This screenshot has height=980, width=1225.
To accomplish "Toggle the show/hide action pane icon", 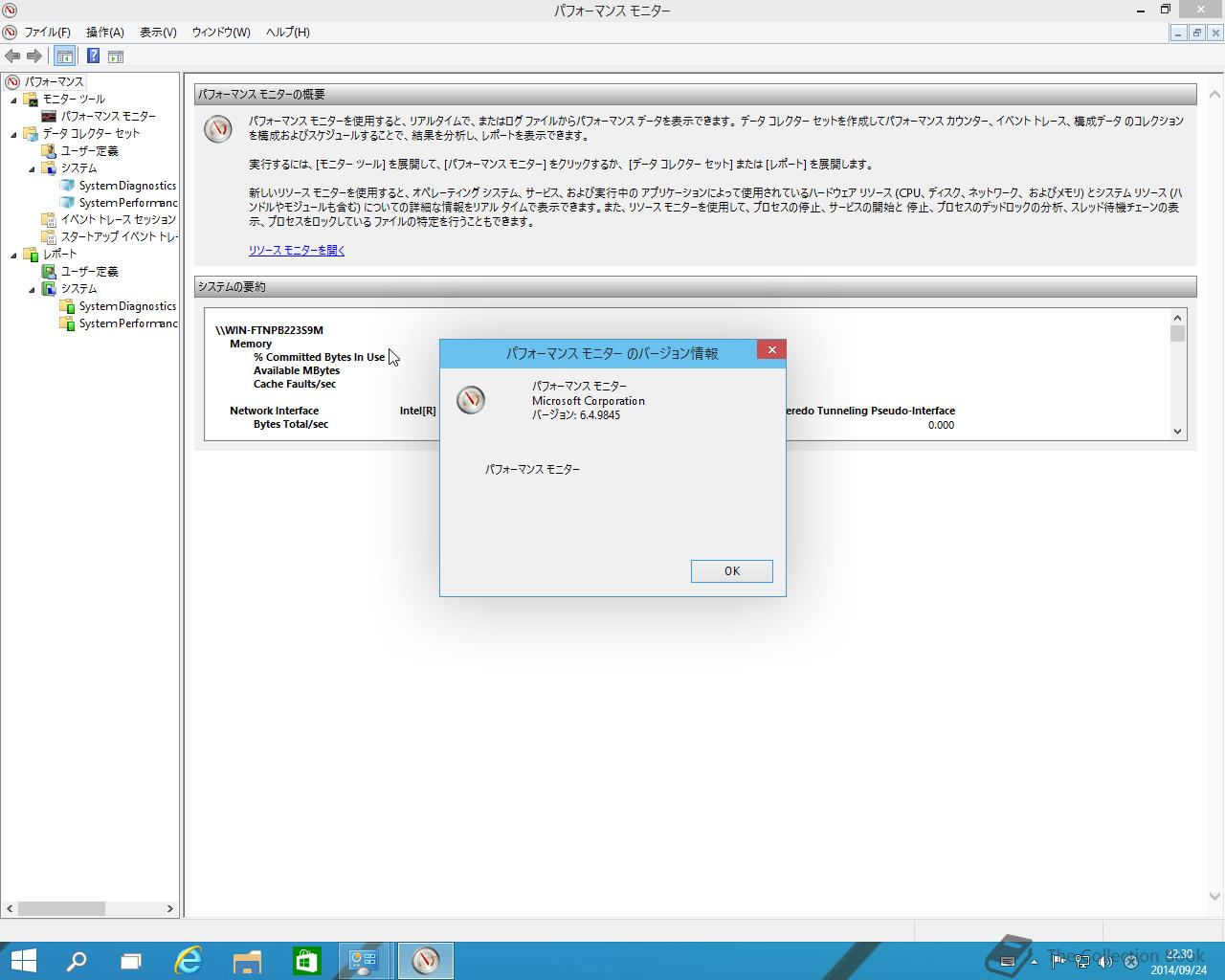I will pos(116,56).
